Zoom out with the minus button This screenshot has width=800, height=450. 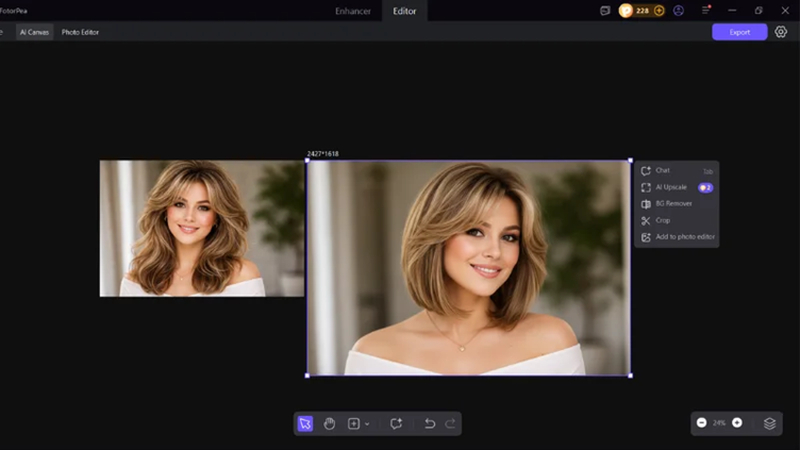[702, 422]
